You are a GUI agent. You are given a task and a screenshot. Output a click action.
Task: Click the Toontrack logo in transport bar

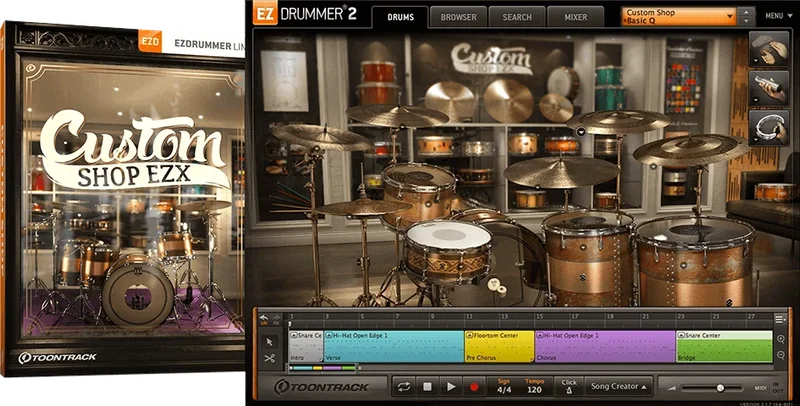[x=321, y=387]
